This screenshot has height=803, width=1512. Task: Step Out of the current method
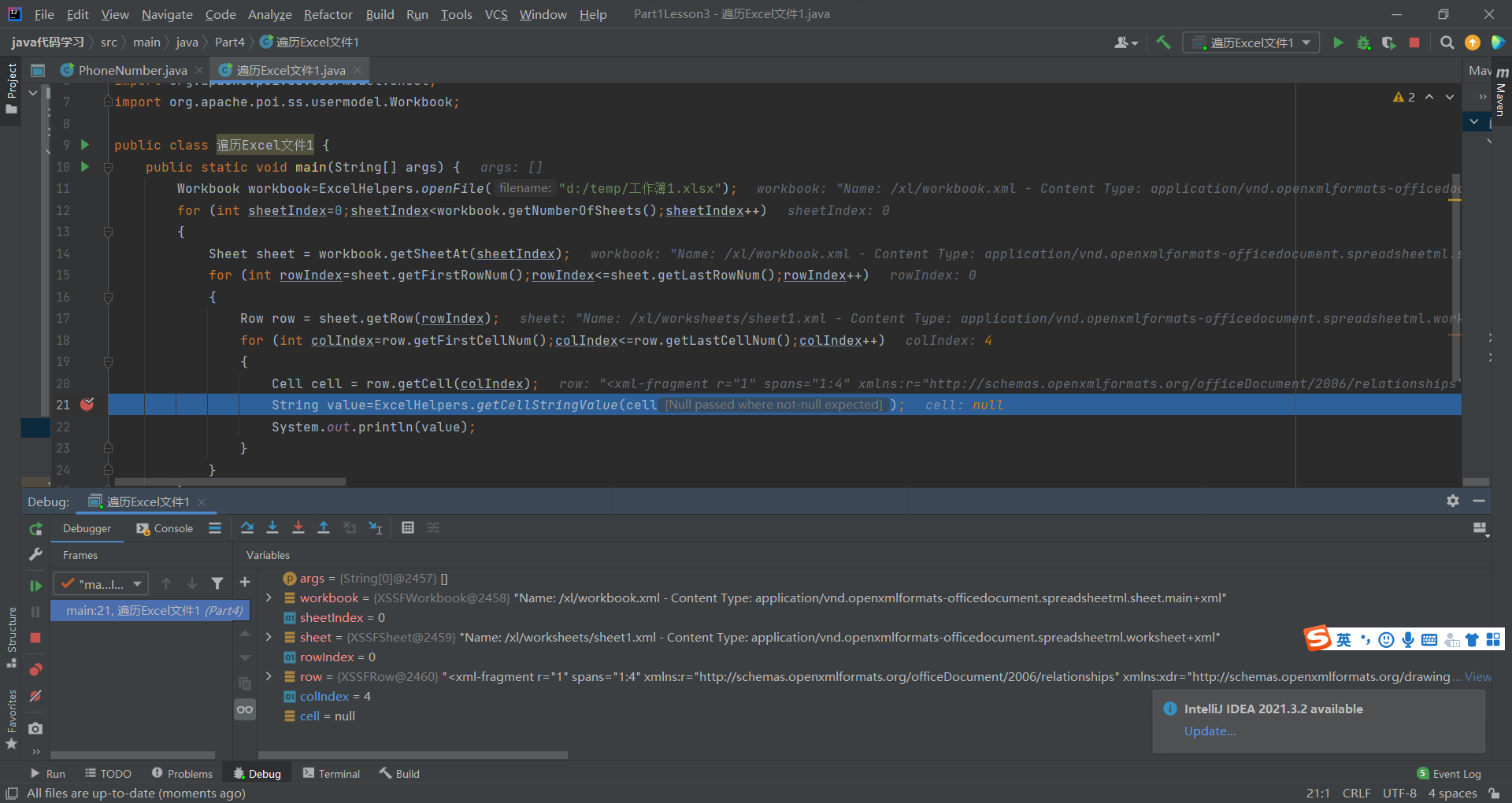[x=324, y=527]
